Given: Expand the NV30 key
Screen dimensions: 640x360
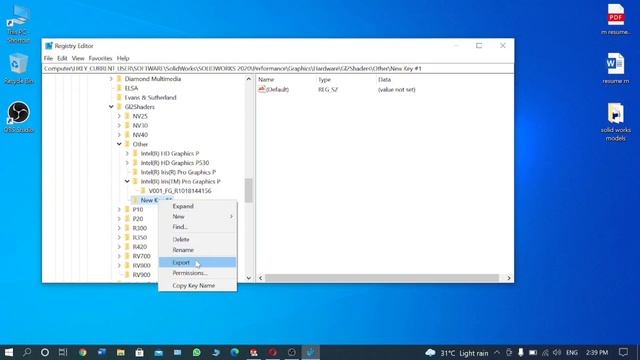Looking at the screenshot, I should pyautogui.click(x=119, y=126).
